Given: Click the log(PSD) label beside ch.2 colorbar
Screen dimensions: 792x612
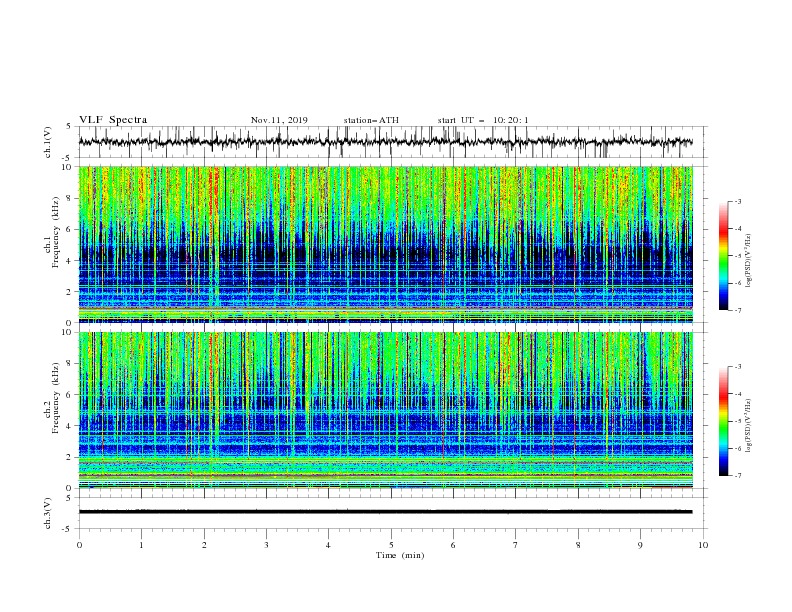Looking at the screenshot, I should tap(749, 425).
